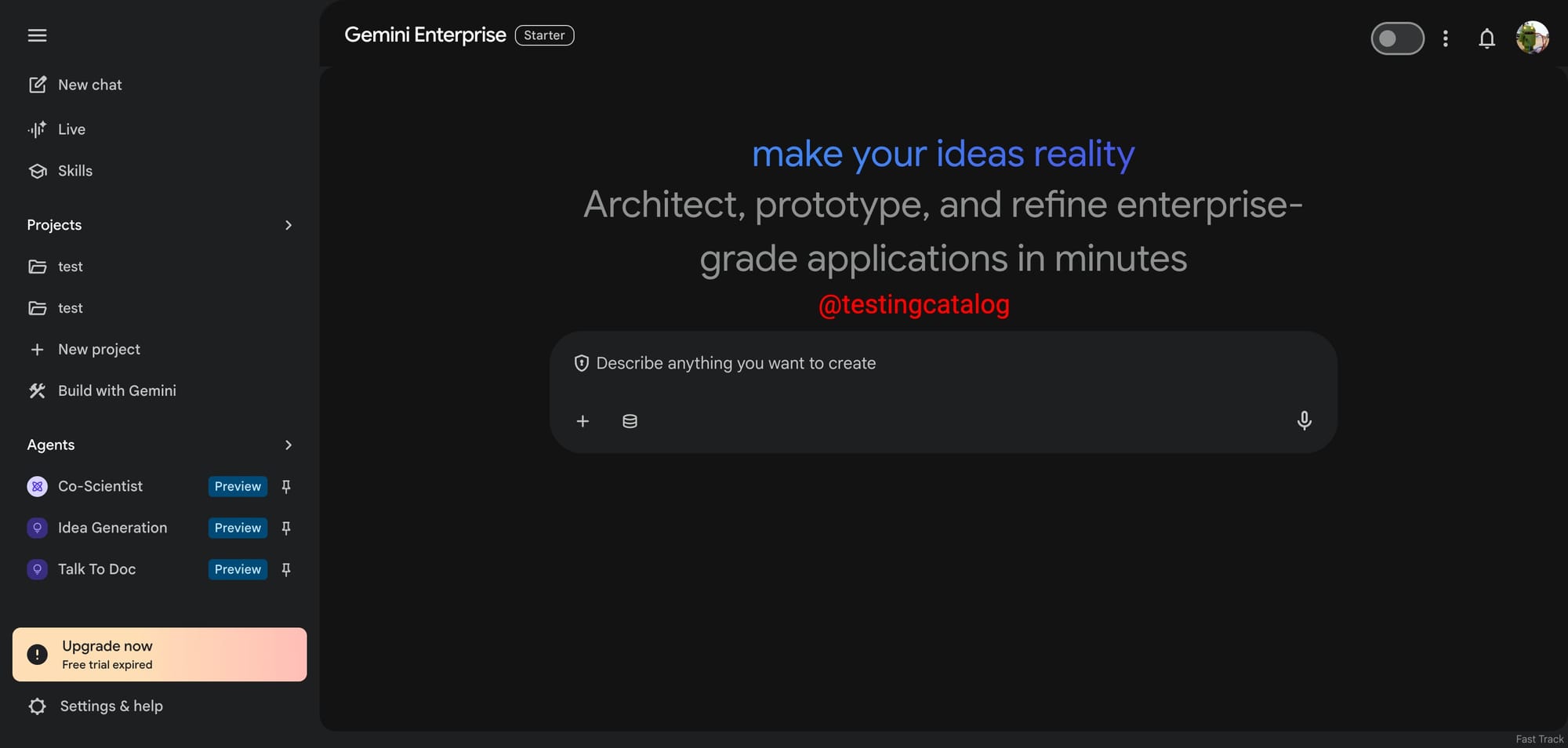Expand the Agents section chevron

tap(289, 445)
